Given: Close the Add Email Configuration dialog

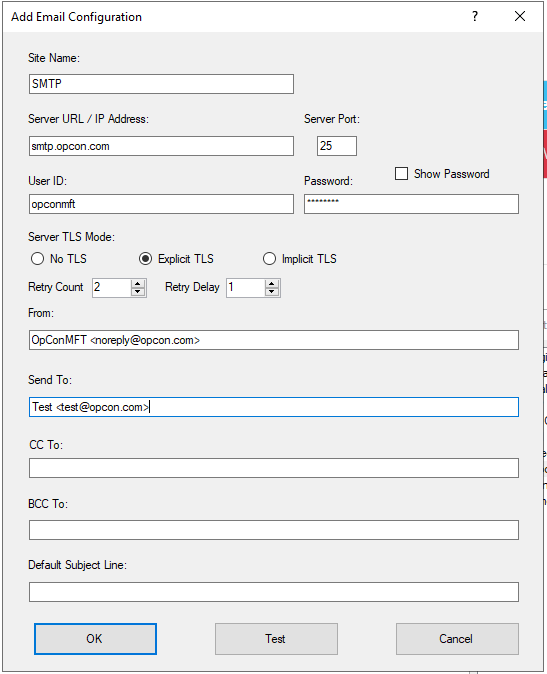Looking at the screenshot, I should point(520,16).
